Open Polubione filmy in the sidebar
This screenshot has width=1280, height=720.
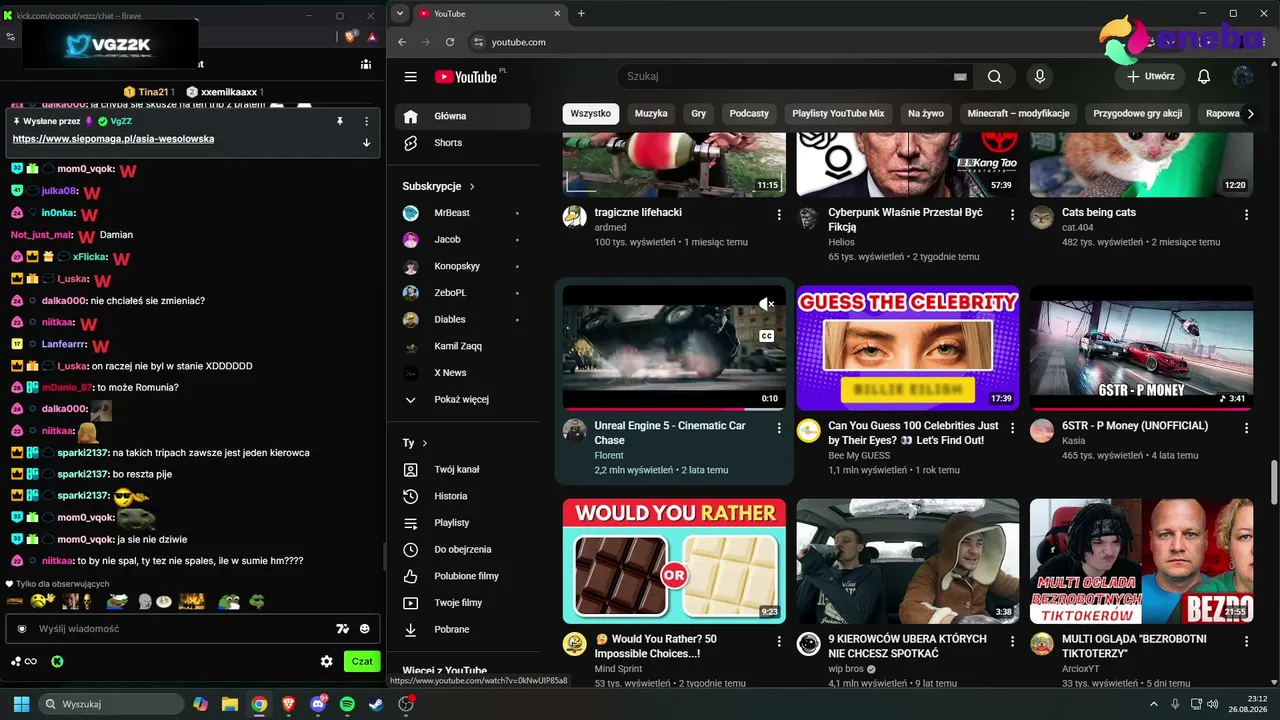pyautogui.click(x=463, y=576)
